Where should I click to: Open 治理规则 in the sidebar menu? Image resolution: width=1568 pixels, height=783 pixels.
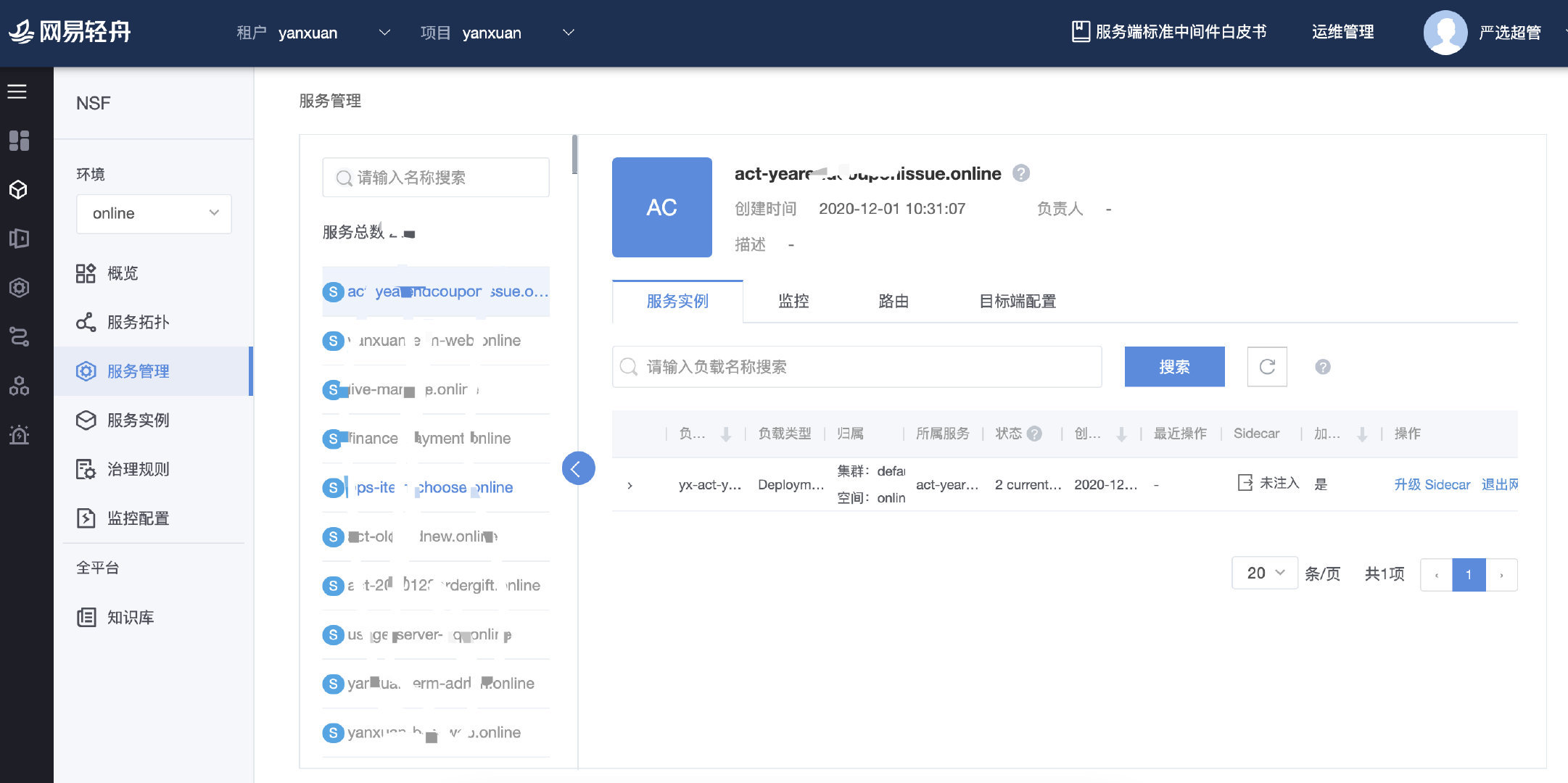pos(138,469)
